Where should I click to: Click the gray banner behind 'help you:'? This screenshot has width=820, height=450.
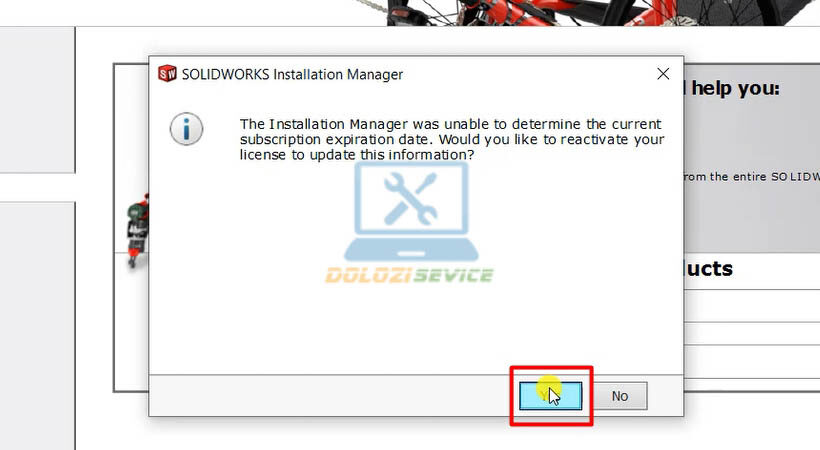pyautogui.click(x=752, y=159)
